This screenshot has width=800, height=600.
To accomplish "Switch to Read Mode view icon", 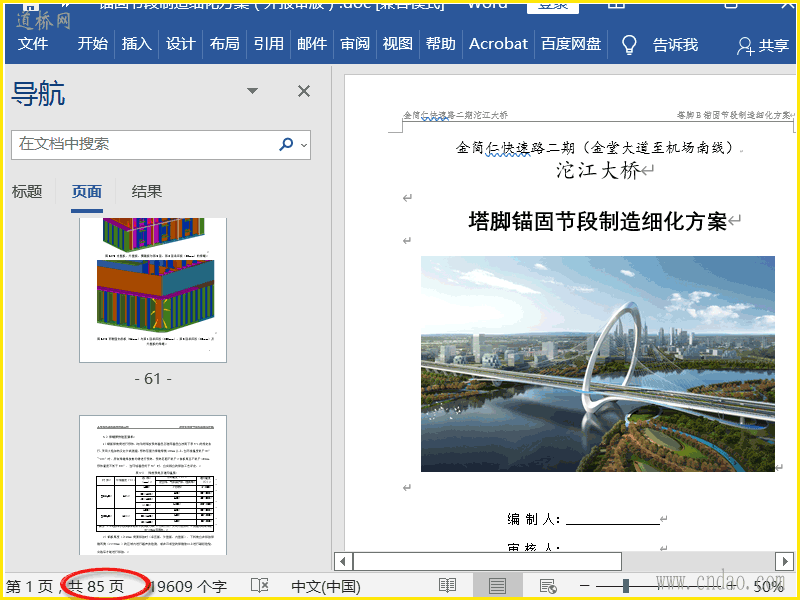I will 447,586.
